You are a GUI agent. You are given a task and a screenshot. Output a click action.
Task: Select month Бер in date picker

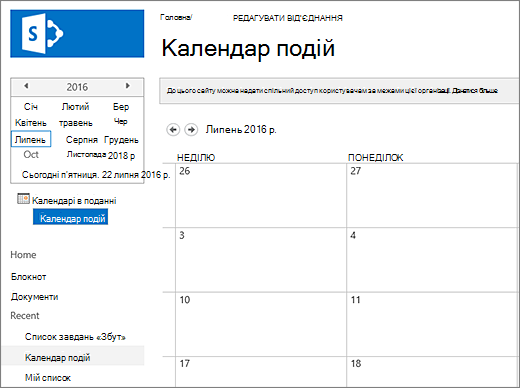pos(121,107)
